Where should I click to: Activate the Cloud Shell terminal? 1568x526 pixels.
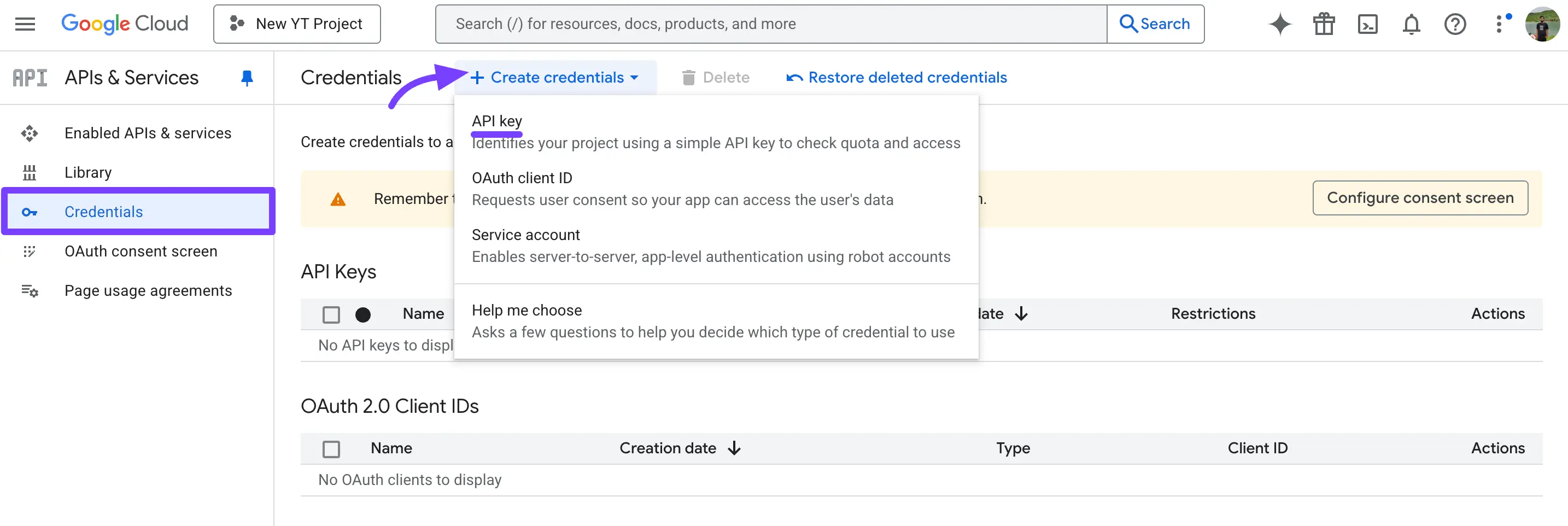coord(1367,24)
